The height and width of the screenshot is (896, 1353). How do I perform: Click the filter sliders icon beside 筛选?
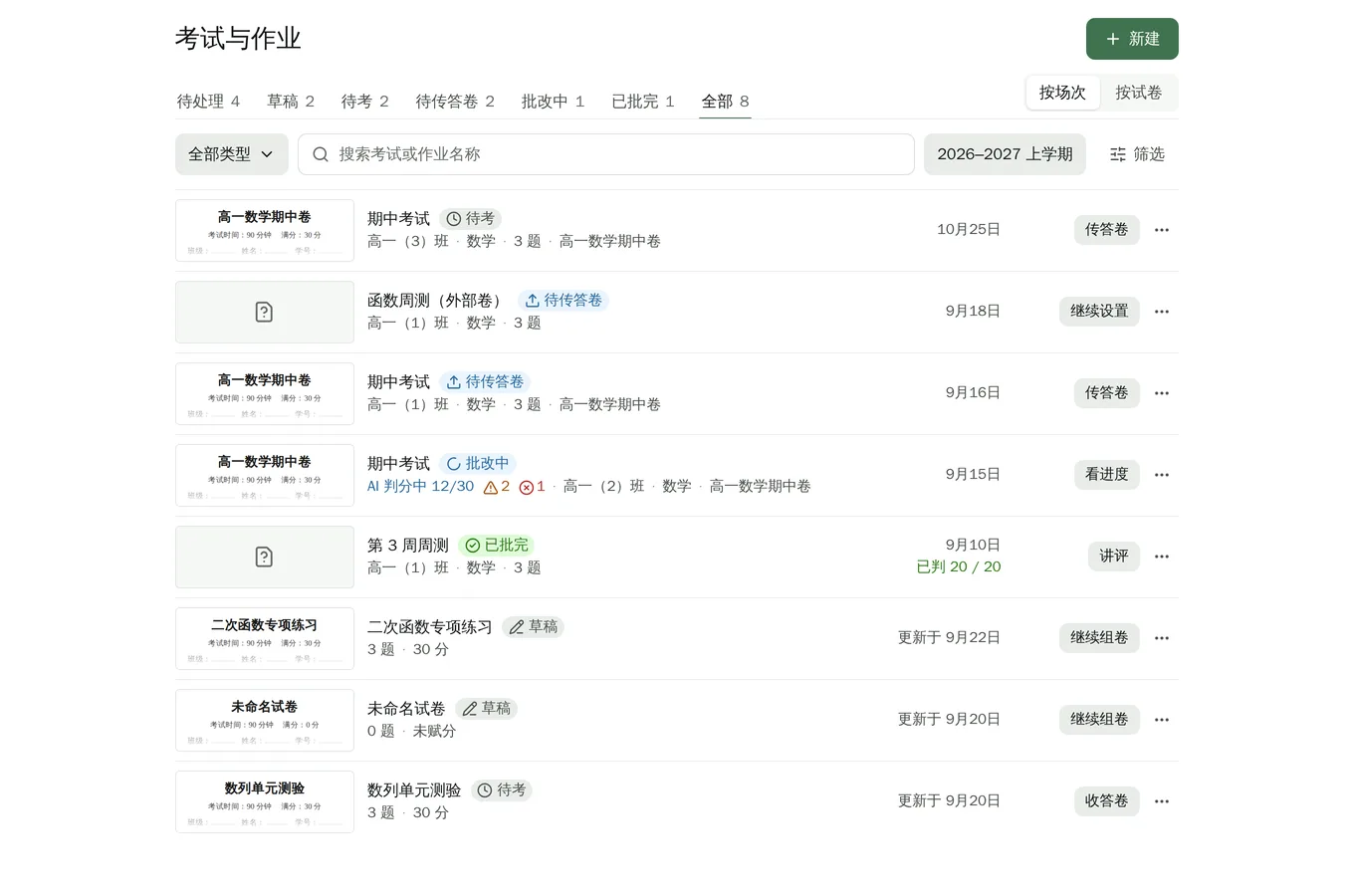pos(1118,154)
